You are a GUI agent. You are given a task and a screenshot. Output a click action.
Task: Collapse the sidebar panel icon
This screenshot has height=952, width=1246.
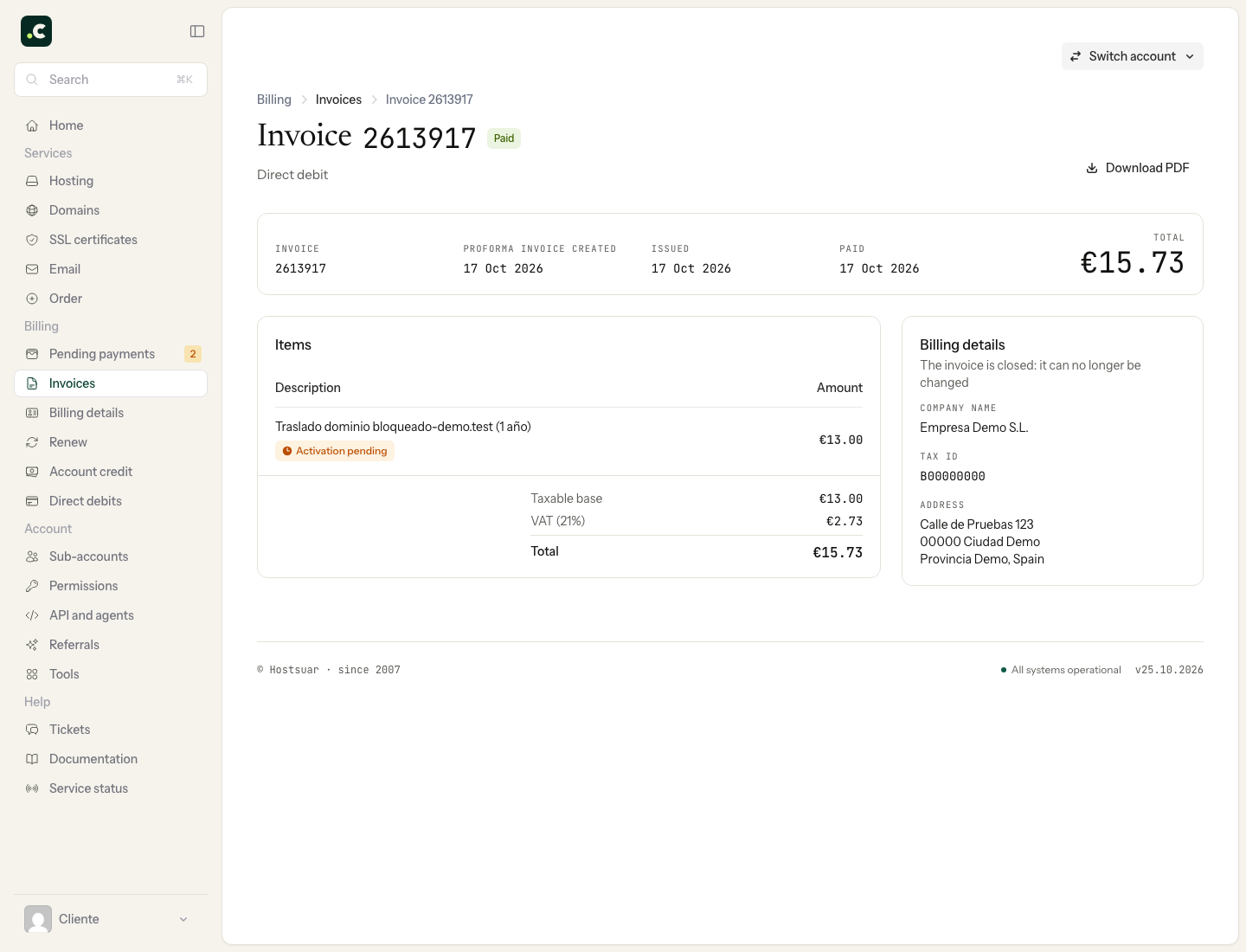197,31
